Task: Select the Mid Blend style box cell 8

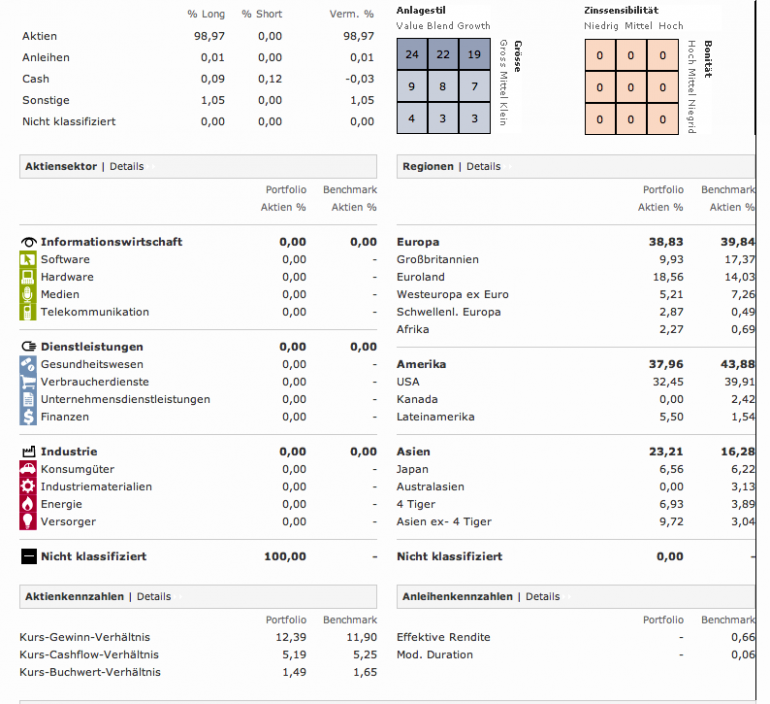Action: point(443,86)
